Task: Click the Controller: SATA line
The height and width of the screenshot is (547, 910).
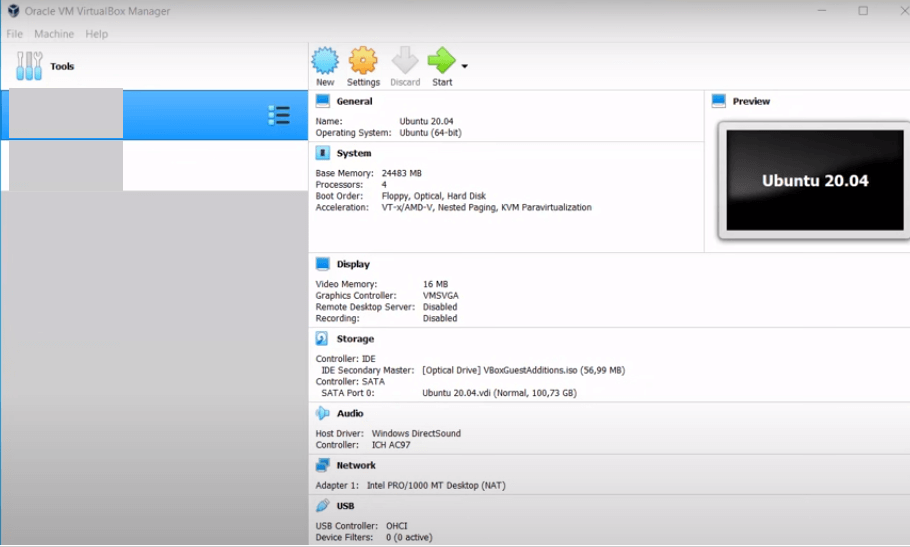Action: 350,382
